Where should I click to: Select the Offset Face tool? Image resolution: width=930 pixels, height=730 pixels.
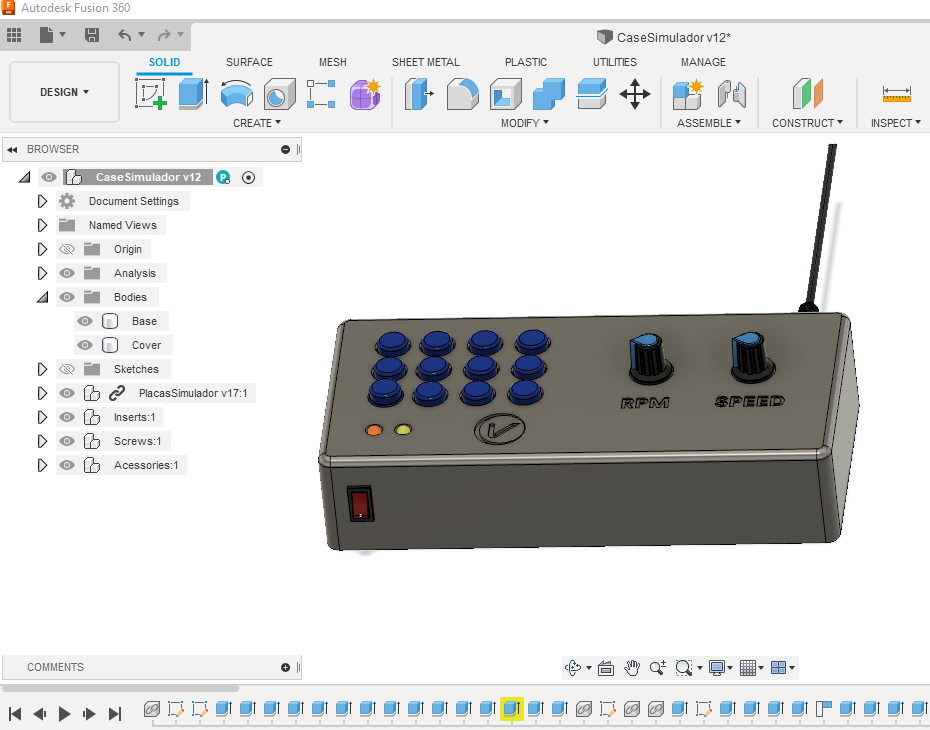click(x=592, y=94)
